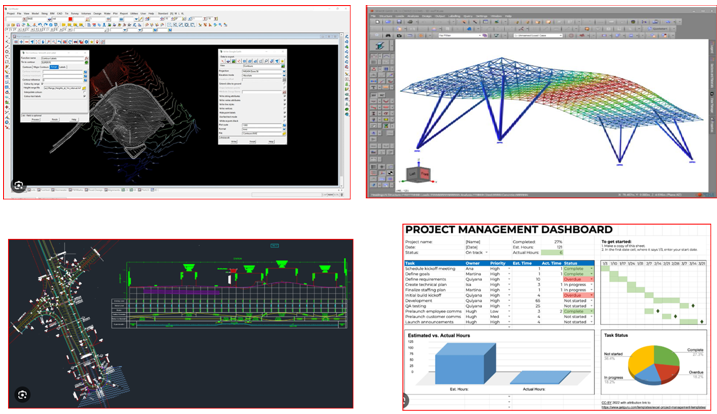Open visual search icon on road CAD drawing
This screenshot has height=414, width=717.
coord(22,394)
